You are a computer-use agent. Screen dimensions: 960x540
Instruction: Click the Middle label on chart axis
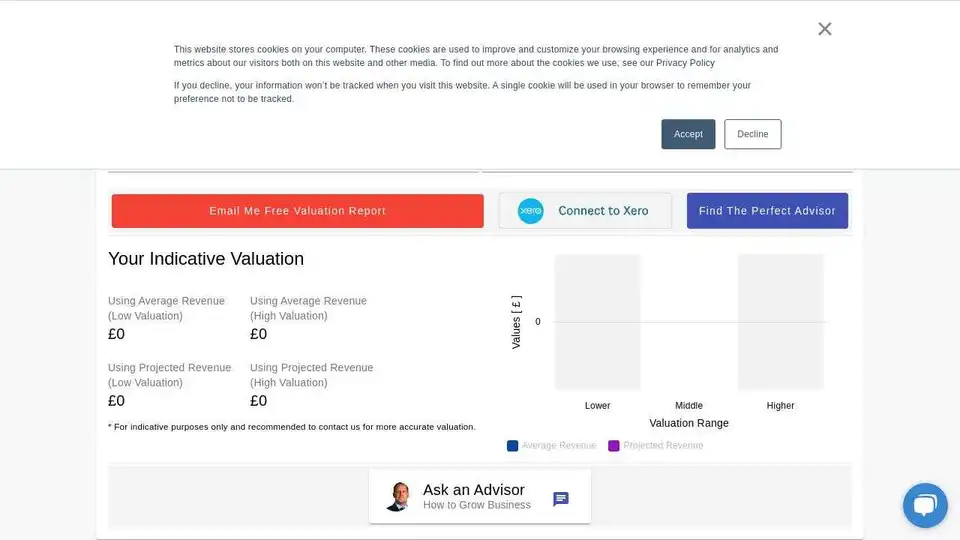click(689, 406)
